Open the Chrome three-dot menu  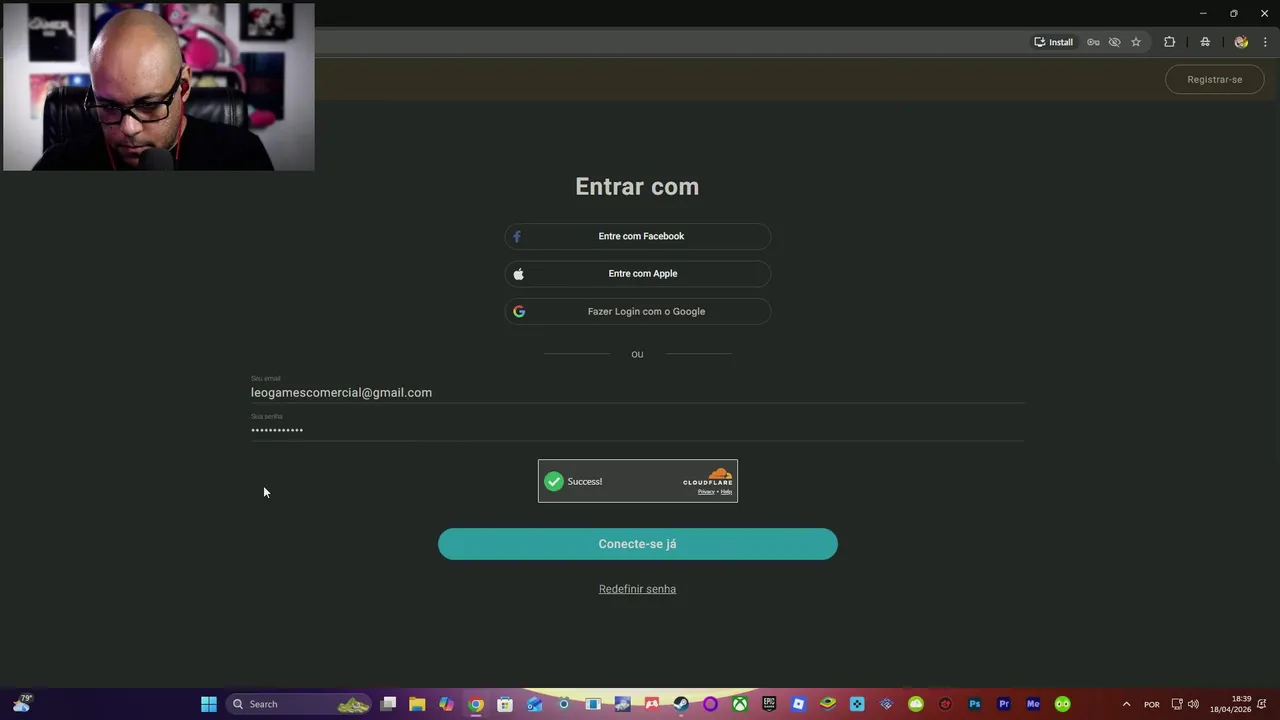pyautogui.click(x=1265, y=42)
